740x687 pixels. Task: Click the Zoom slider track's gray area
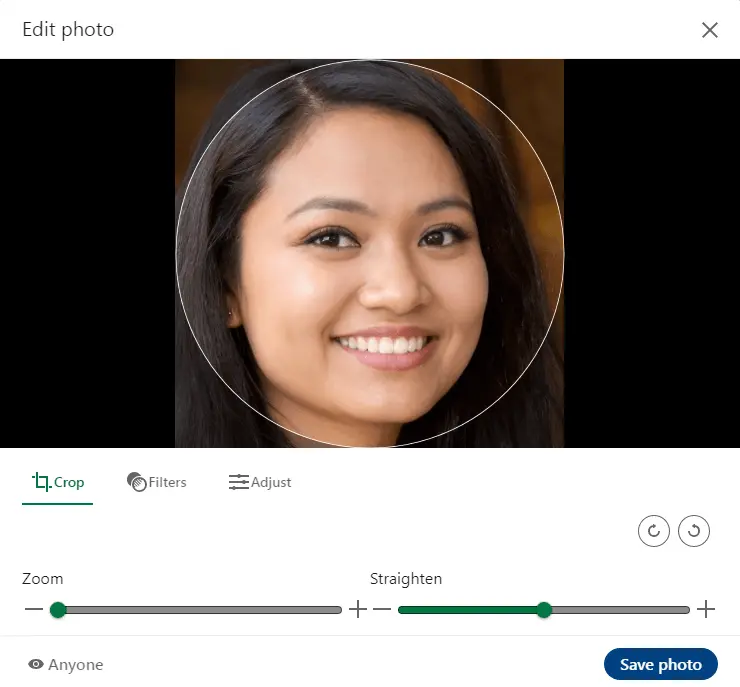[203, 610]
